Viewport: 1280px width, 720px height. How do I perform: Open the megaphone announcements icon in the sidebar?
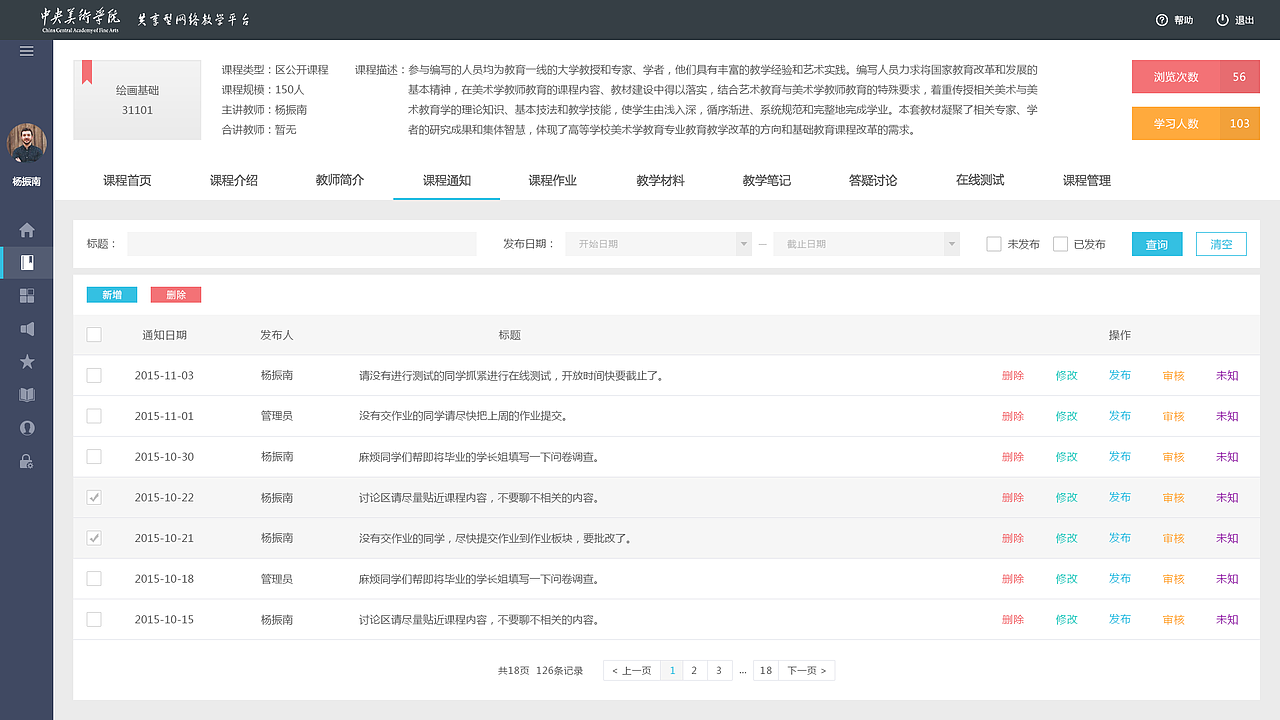click(27, 329)
